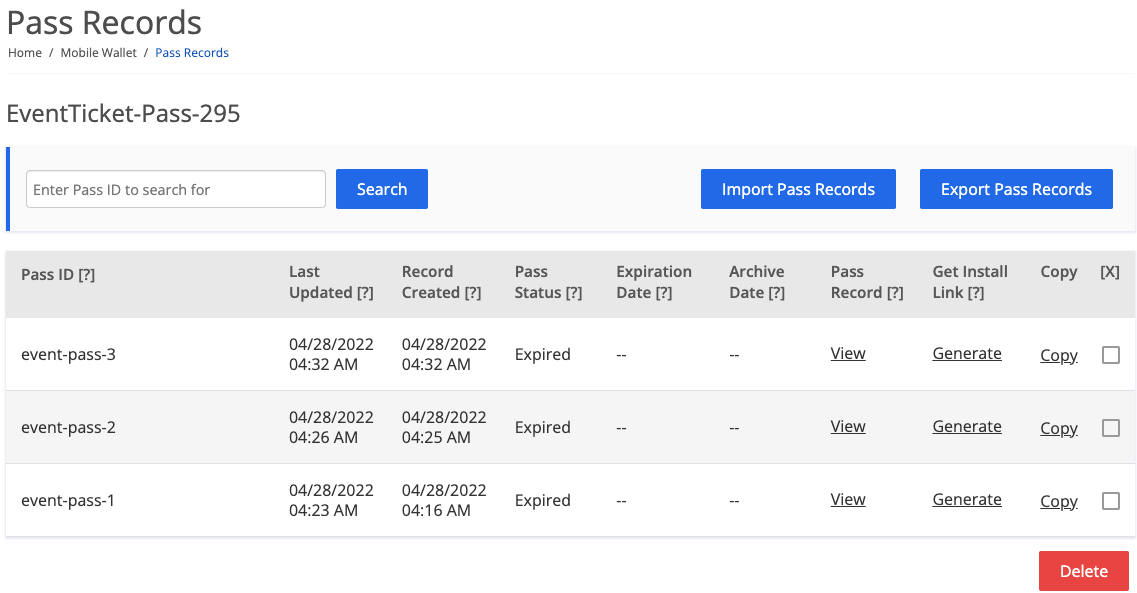Viewport: 1137px width, 593px height.
Task: View the pass record for event-pass-3
Action: coord(847,354)
